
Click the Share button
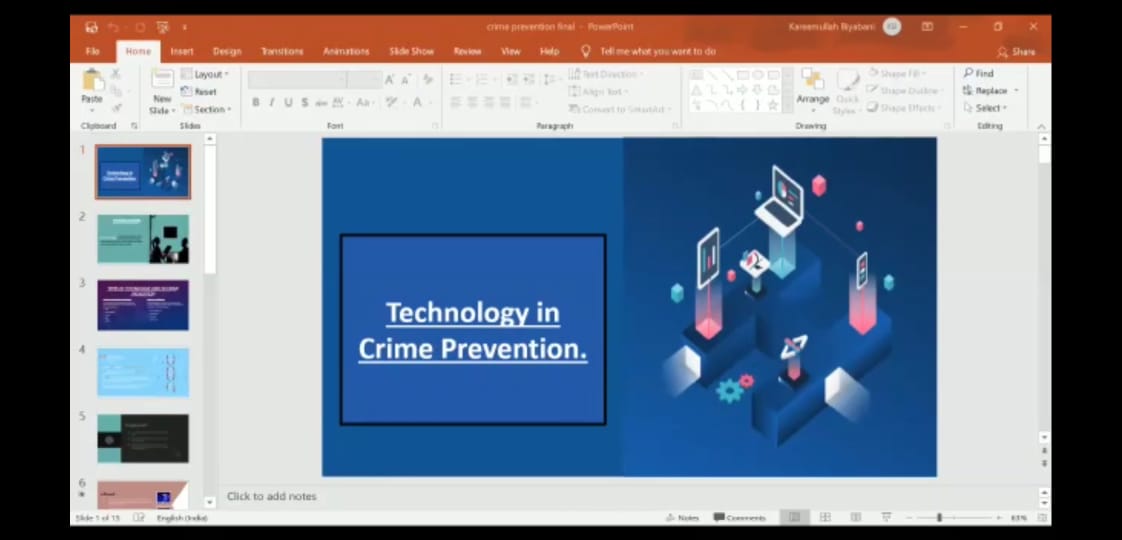point(1016,52)
